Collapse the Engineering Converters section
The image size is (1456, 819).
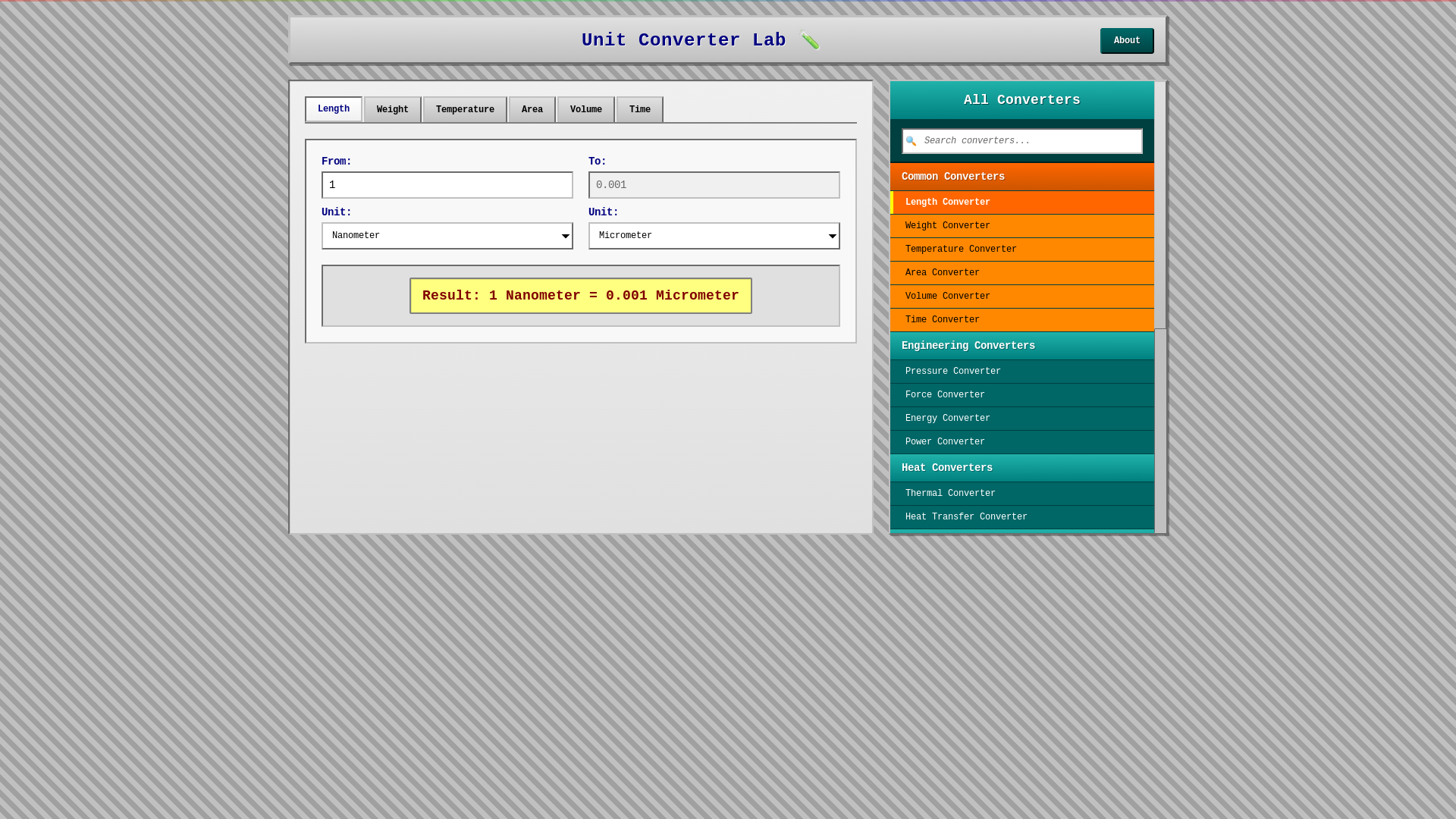pos(1022,346)
